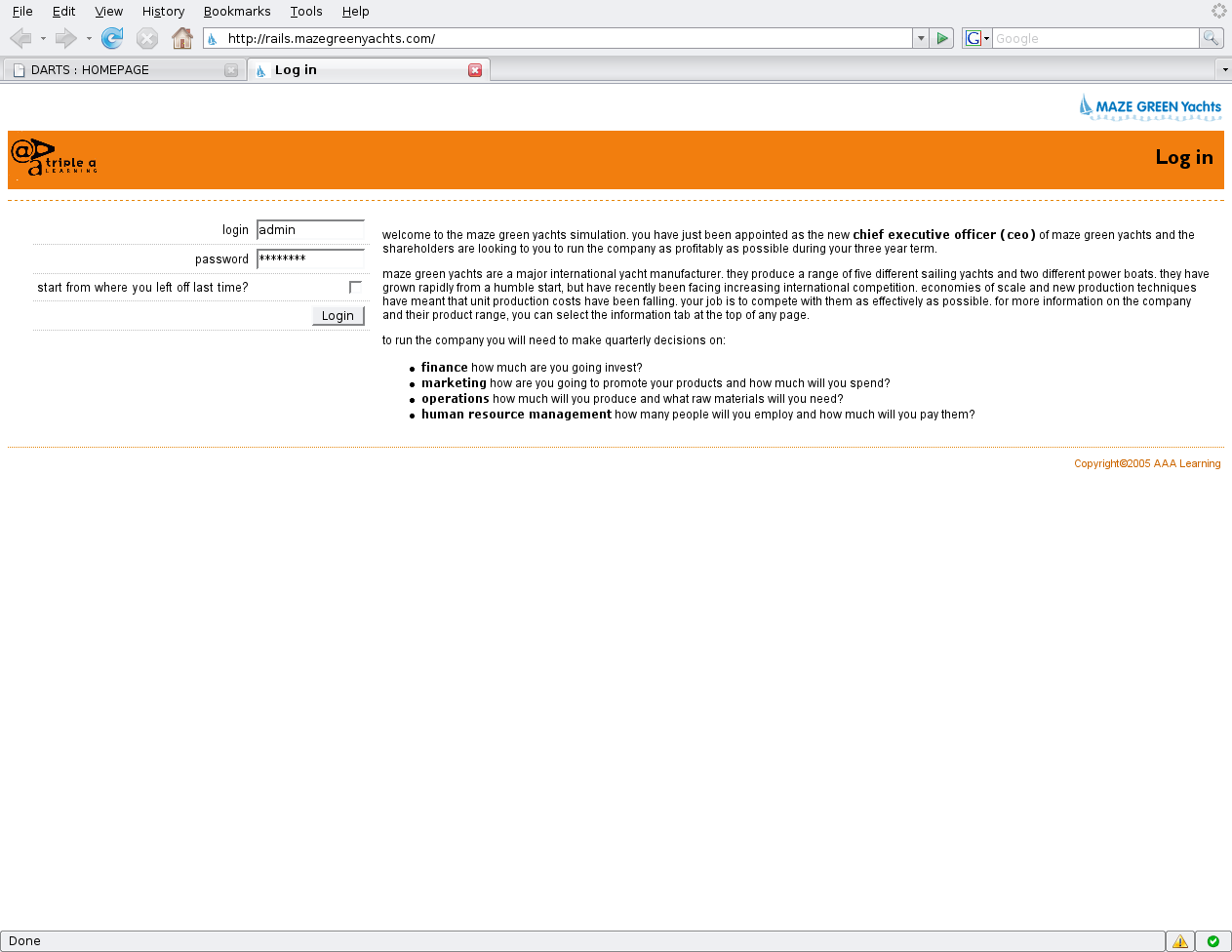Go to the browser Home page
Image resolution: width=1232 pixels, height=952 pixels.
click(181, 38)
